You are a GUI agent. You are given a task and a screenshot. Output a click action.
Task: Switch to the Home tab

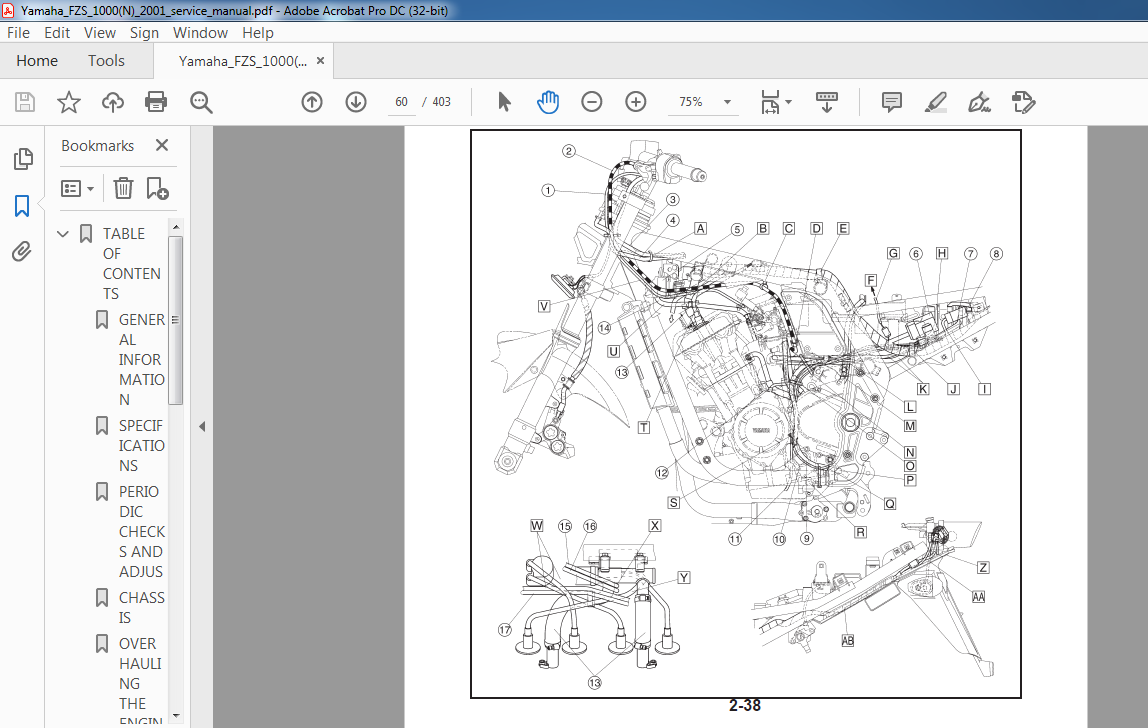click(x=37, y=61)
